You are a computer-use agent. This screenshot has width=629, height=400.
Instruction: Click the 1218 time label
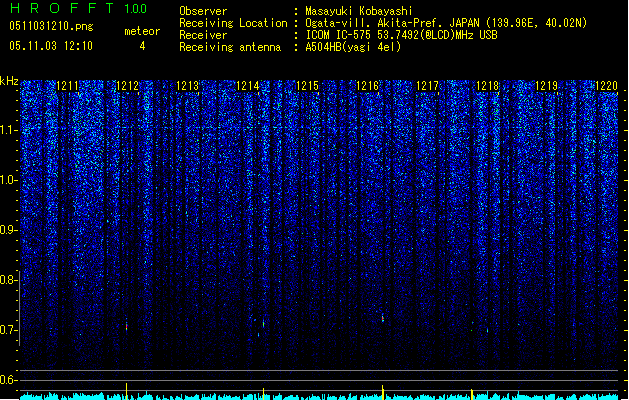pos(487,86)
